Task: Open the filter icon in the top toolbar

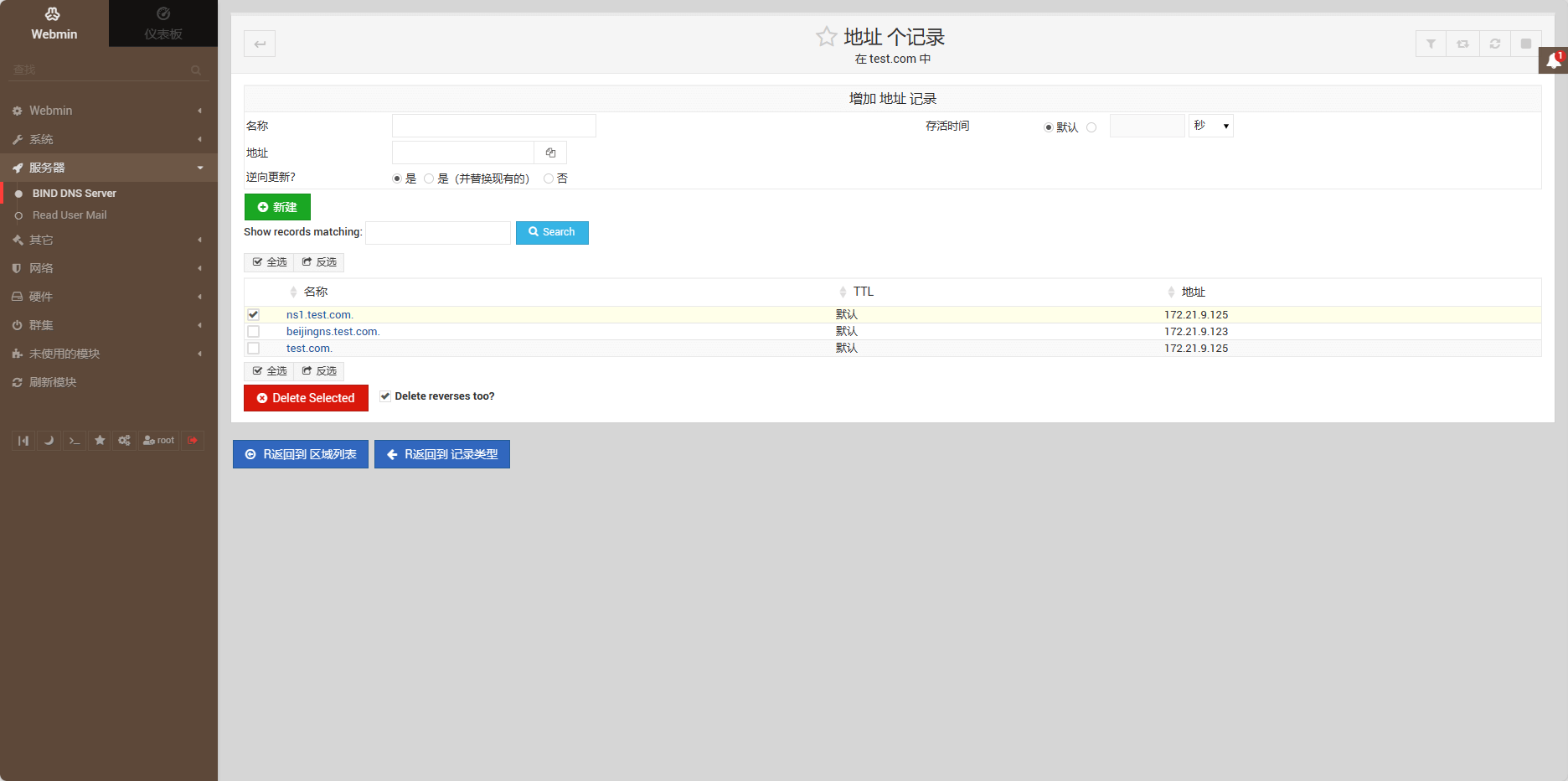Action: pos(1430,44)
